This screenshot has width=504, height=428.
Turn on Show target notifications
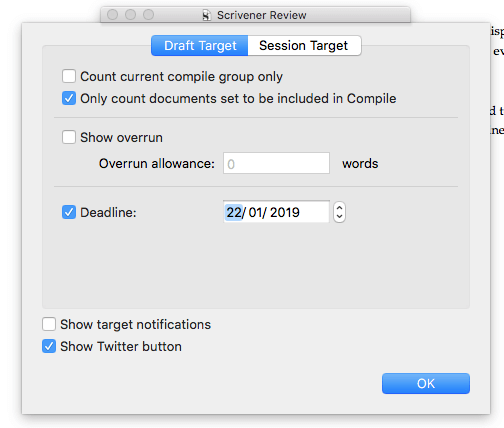49,324
